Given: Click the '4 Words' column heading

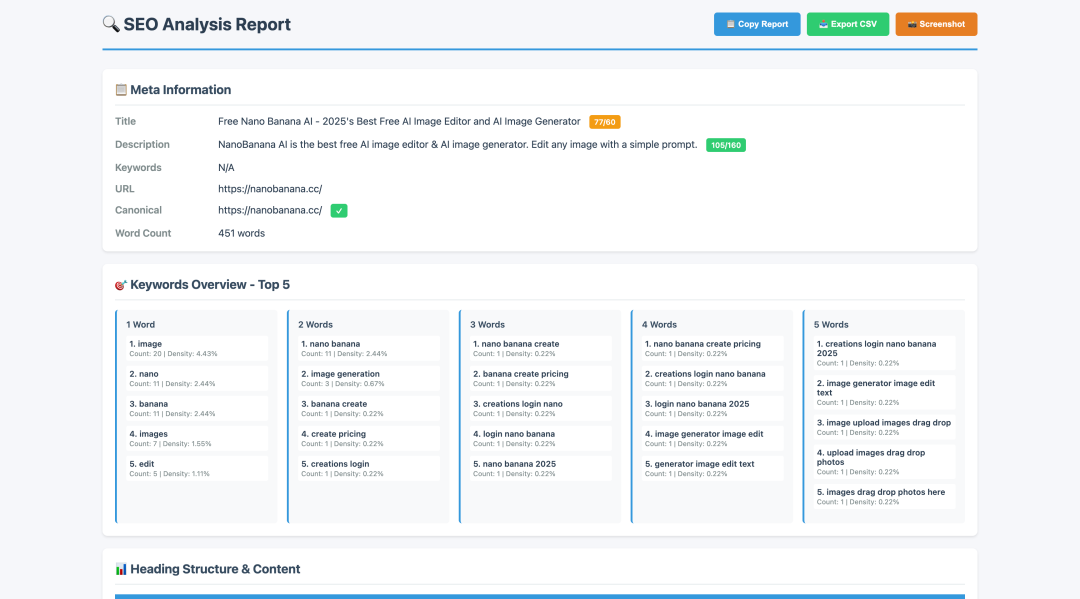Looking at the screenshot, I should pyautogui.click(x=659, y=324).
